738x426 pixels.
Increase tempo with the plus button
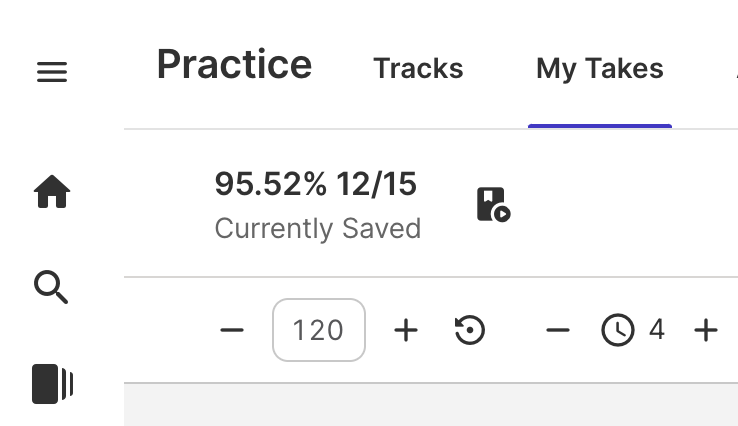point(406,330)
